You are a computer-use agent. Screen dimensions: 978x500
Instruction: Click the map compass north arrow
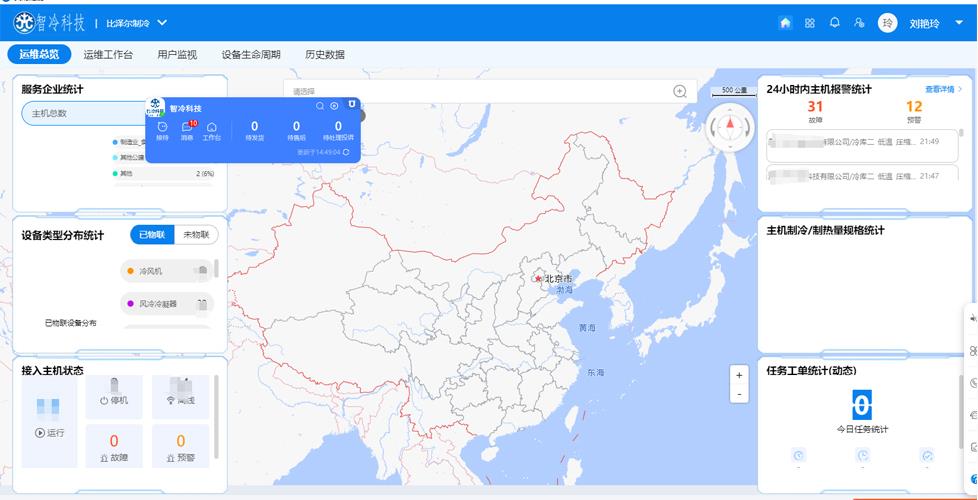pos(730,125)
